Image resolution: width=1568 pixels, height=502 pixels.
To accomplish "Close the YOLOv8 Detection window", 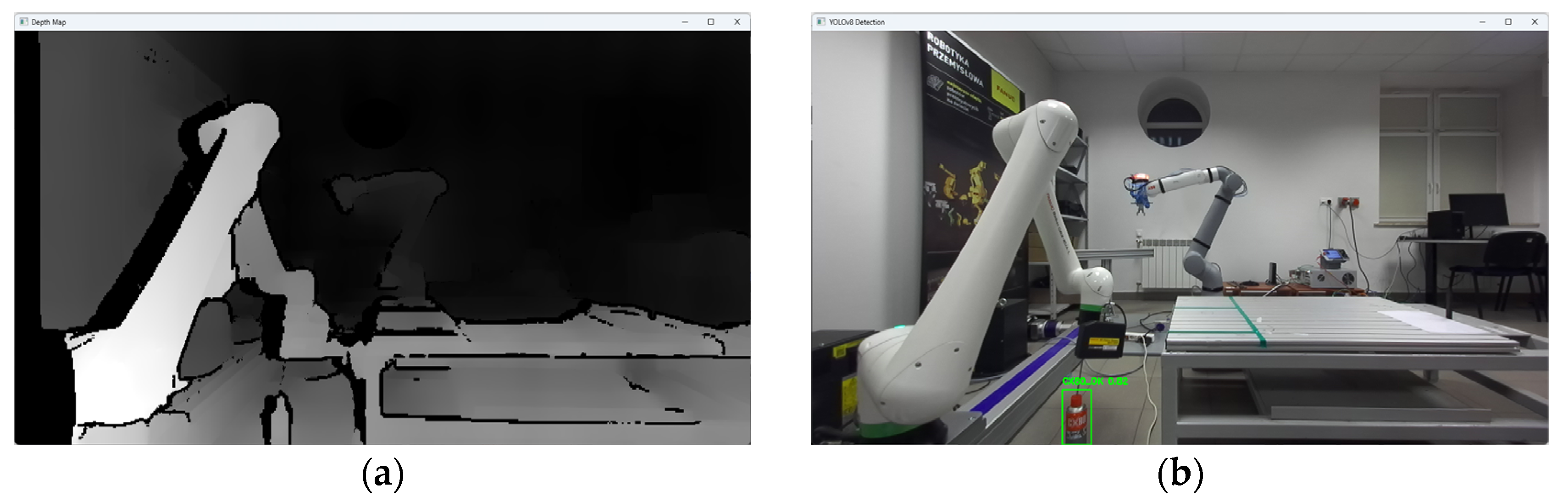I will tap(1535, 22).
